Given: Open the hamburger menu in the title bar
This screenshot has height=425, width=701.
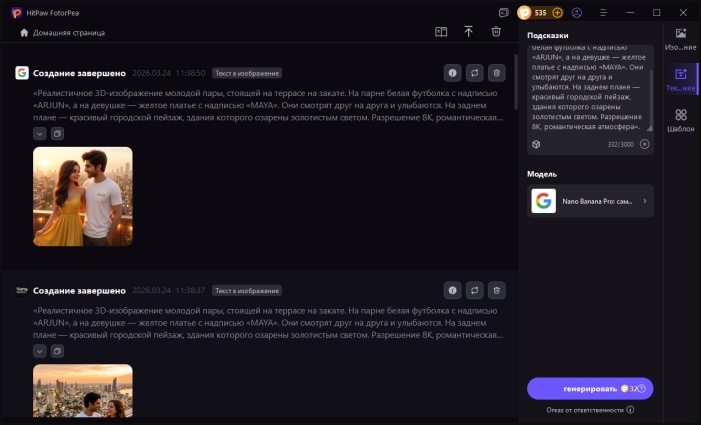Looking at the screenshot, I should [602, 13].
